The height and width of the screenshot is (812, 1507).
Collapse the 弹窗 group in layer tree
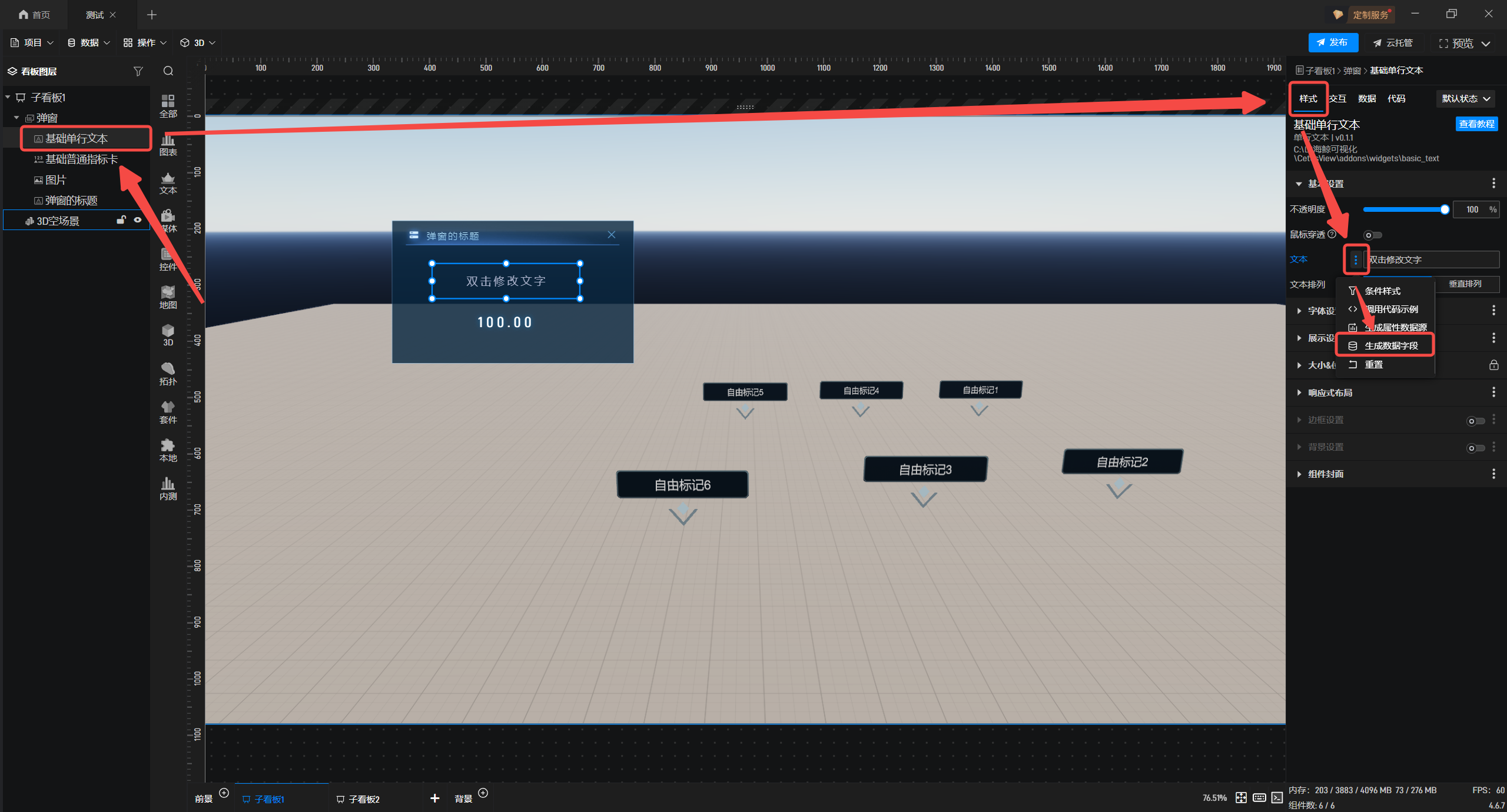pos(16,118)
